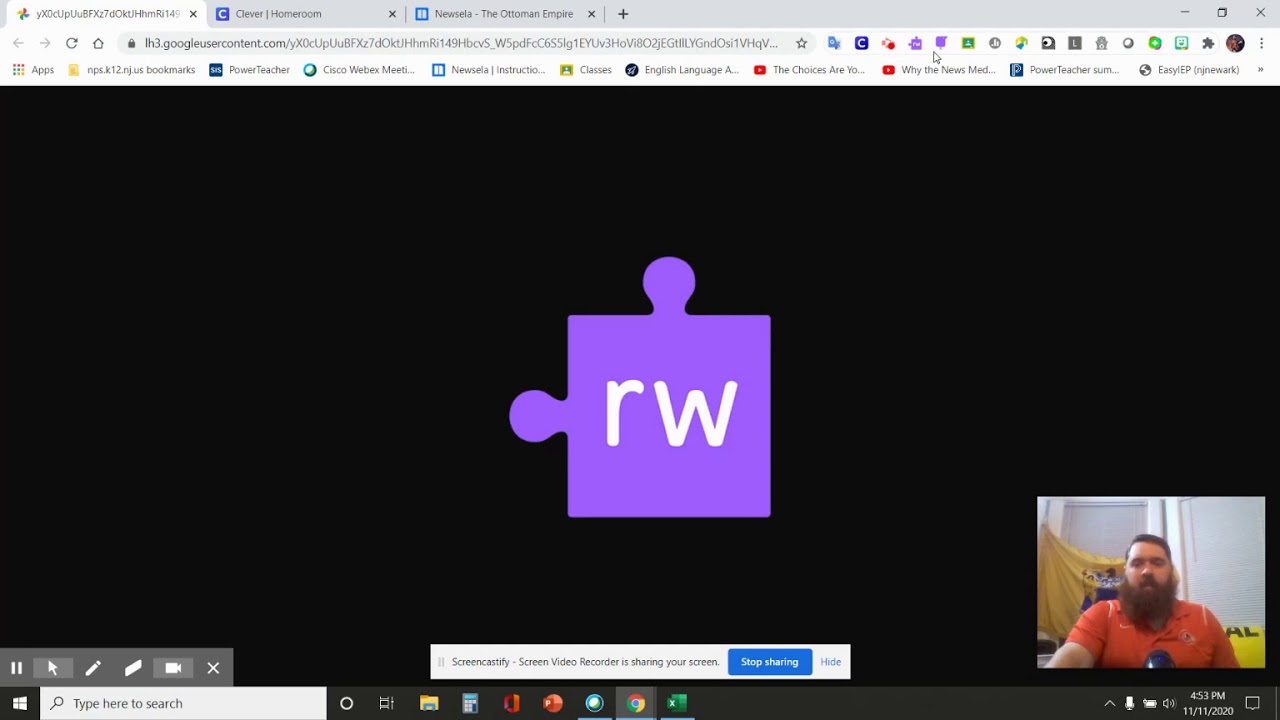Close the Clever | Homeroom tab

tap(392, 14)
